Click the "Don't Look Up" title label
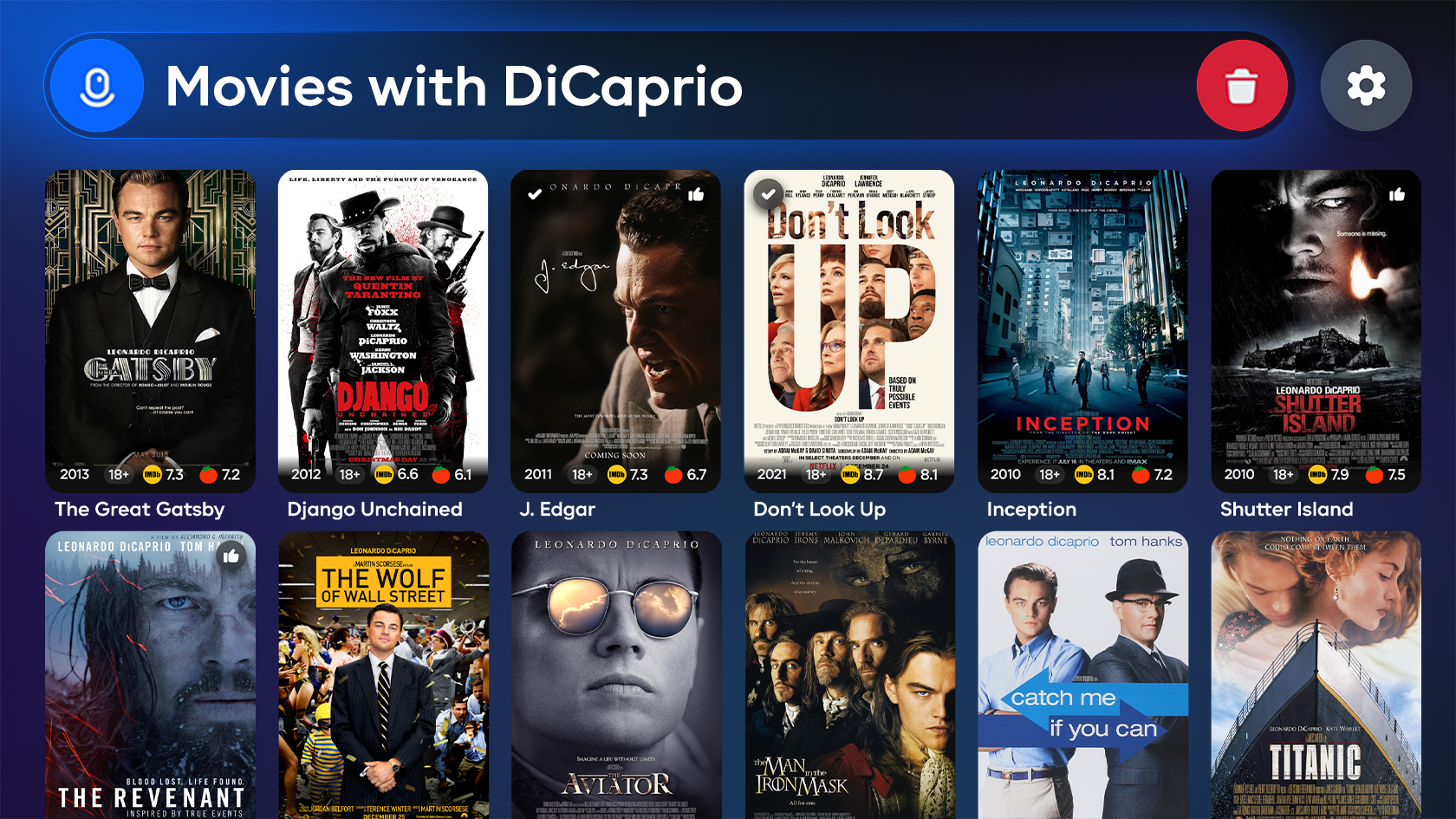 [x=819, y=510]
